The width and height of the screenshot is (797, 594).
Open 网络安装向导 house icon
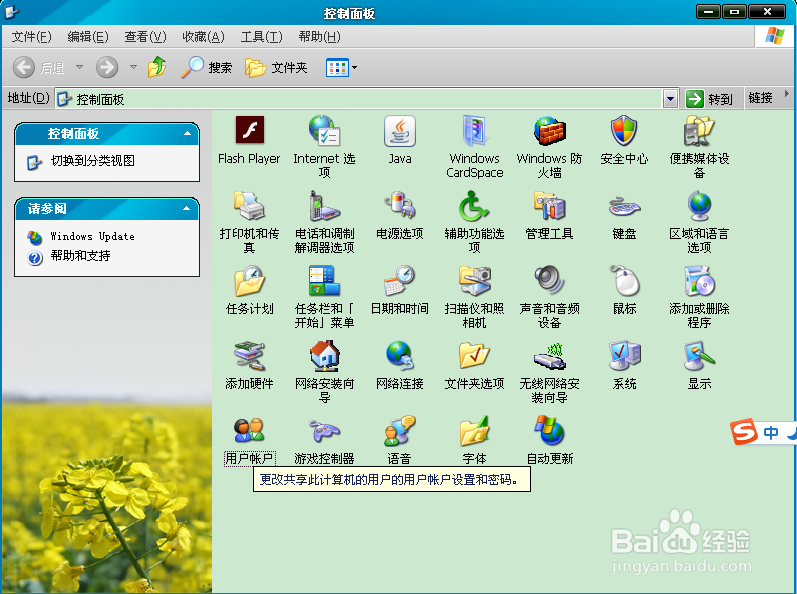324,355
